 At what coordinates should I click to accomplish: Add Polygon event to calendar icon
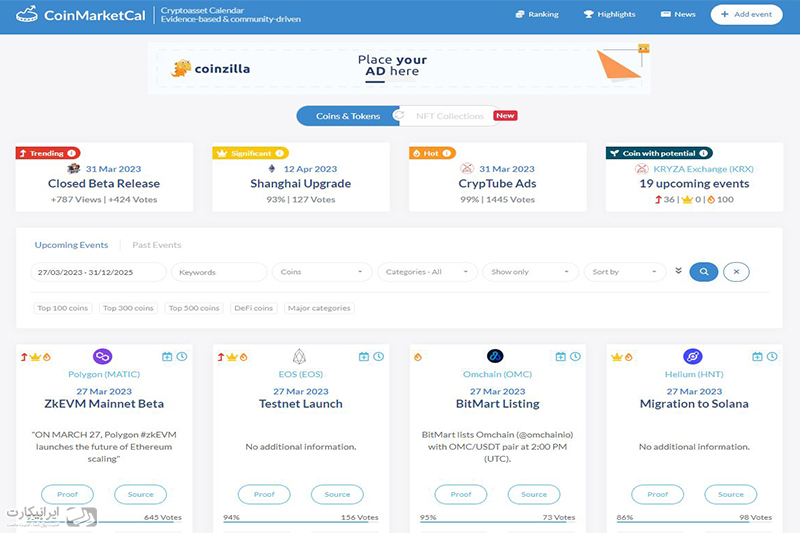[x=167, y=357]
